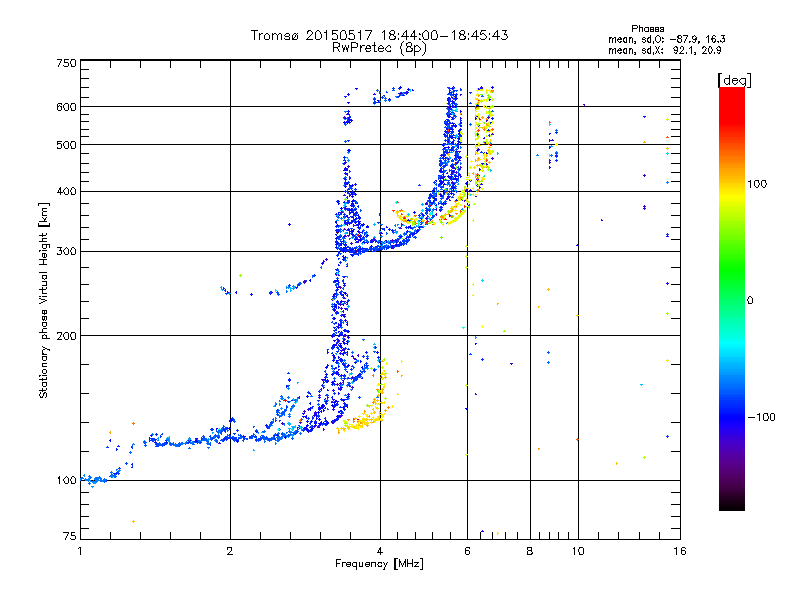The height and width of the screenshot is (600, 800).
Task: Click the 'mean, sd,X: 92.1, 20.9' statistics line
Action: [664, 50]
